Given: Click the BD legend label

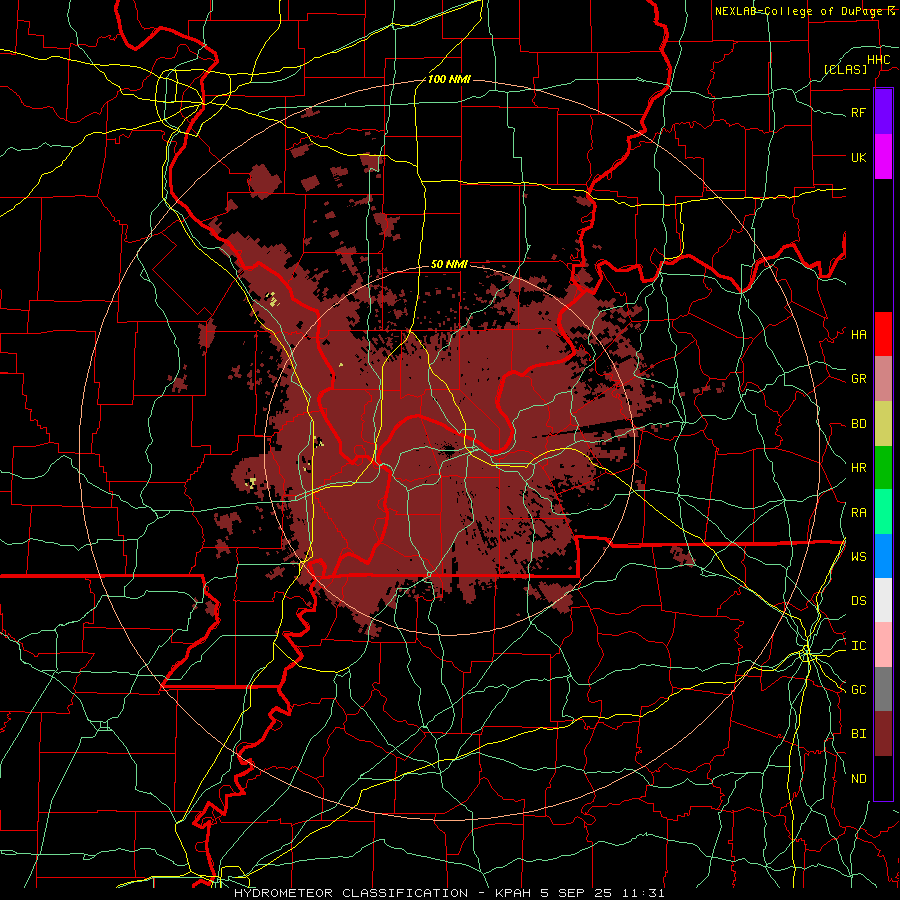Looking at the screenshot, I should click(x=859, y=424).
